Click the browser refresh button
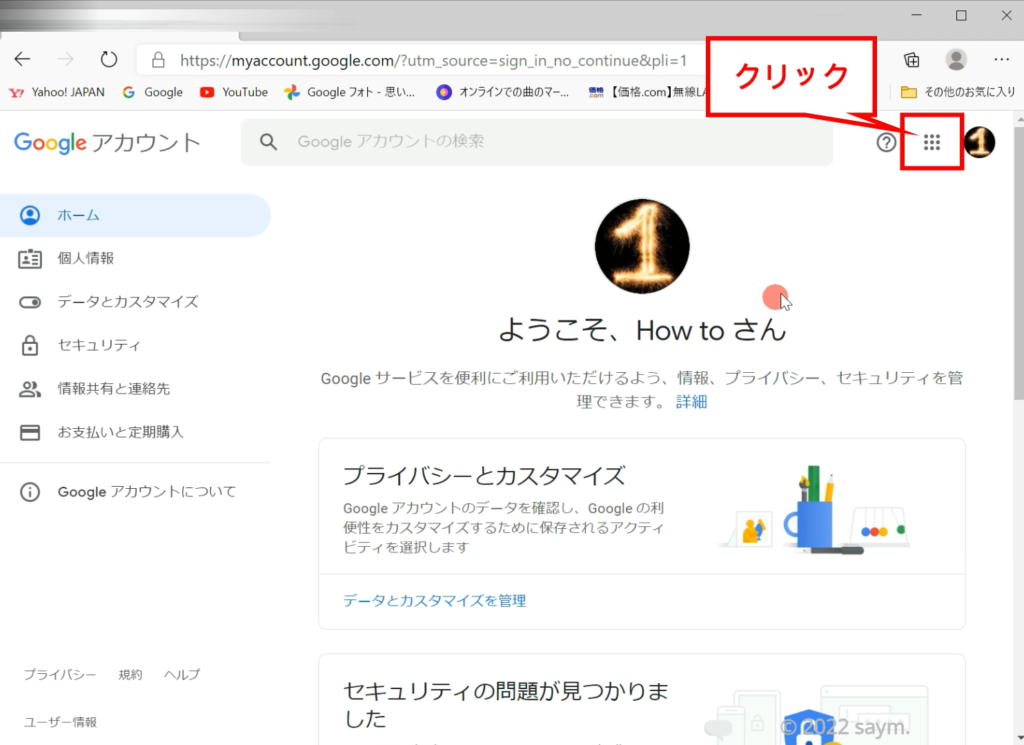Viewport: 1024px width, 745px height. click(x=109, y=59)
